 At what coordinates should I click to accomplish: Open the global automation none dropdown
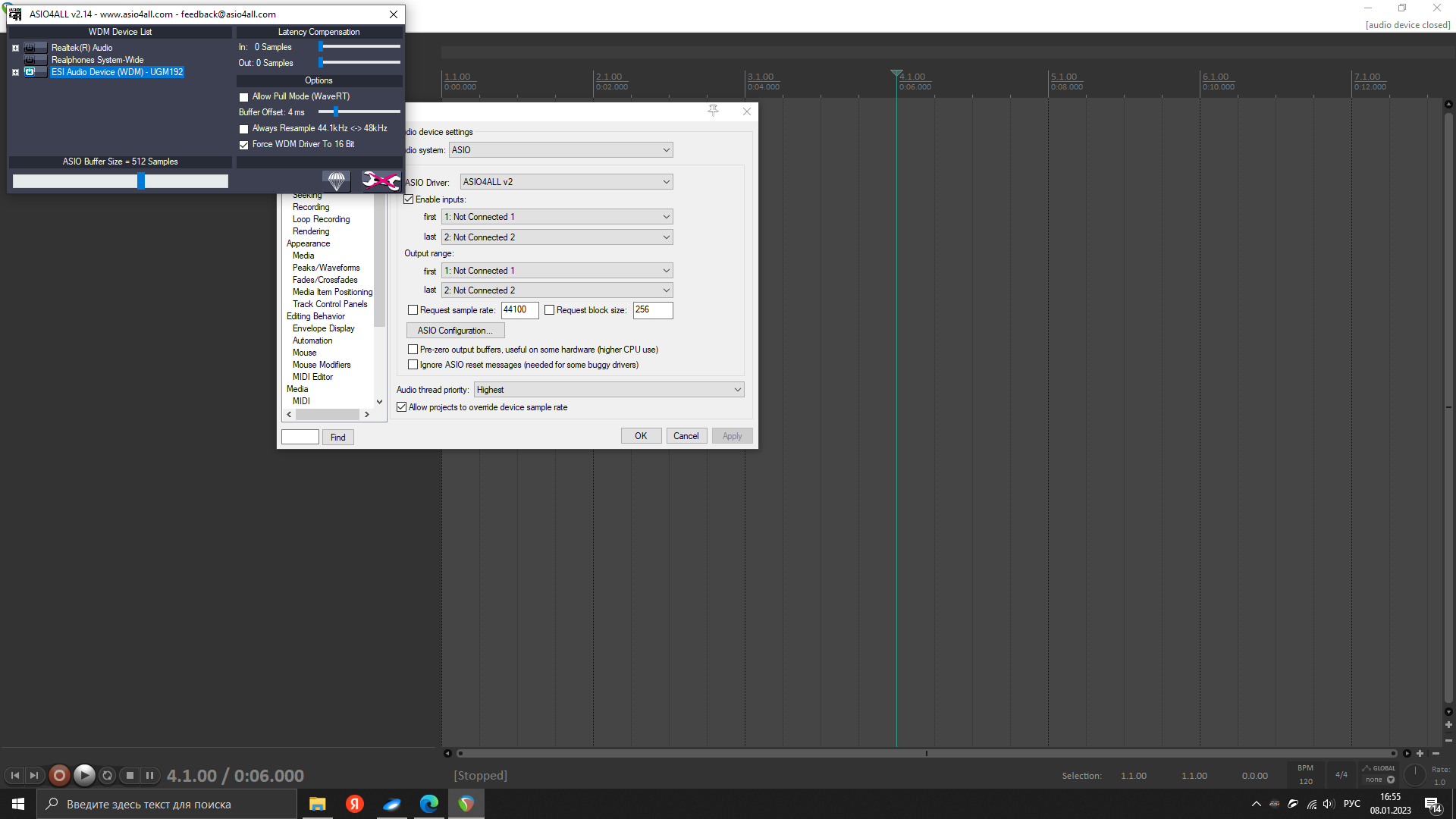tap(1379, 780)
